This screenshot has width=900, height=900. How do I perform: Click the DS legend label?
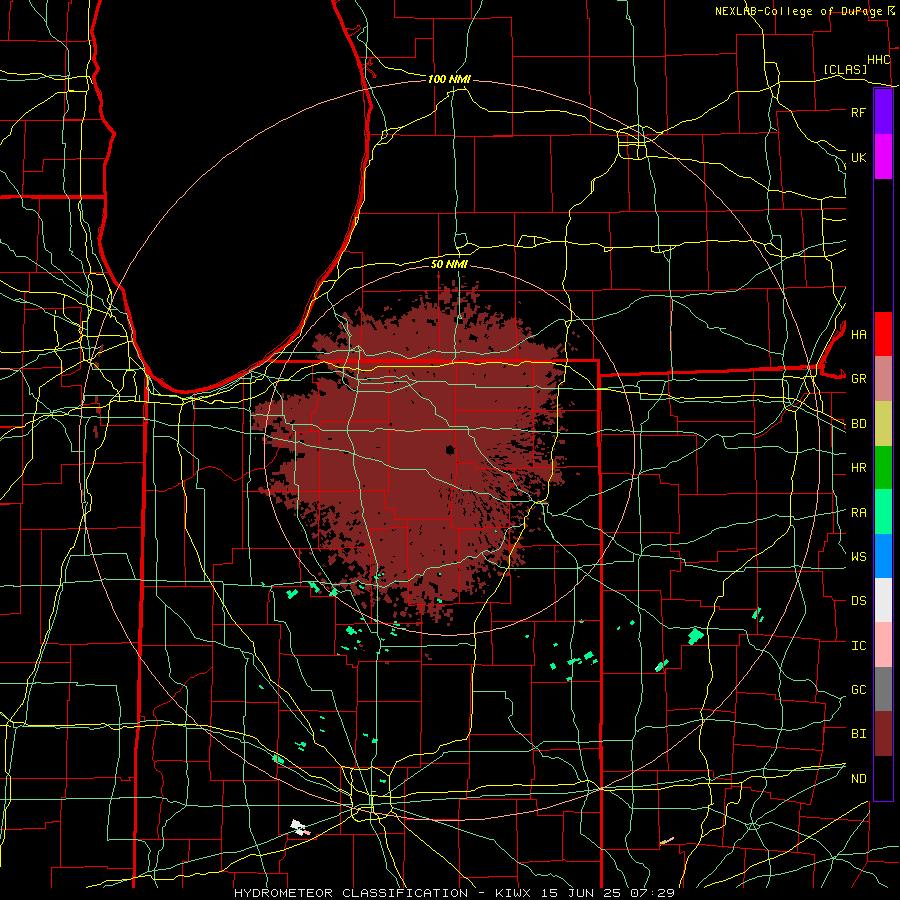(858, 601)
